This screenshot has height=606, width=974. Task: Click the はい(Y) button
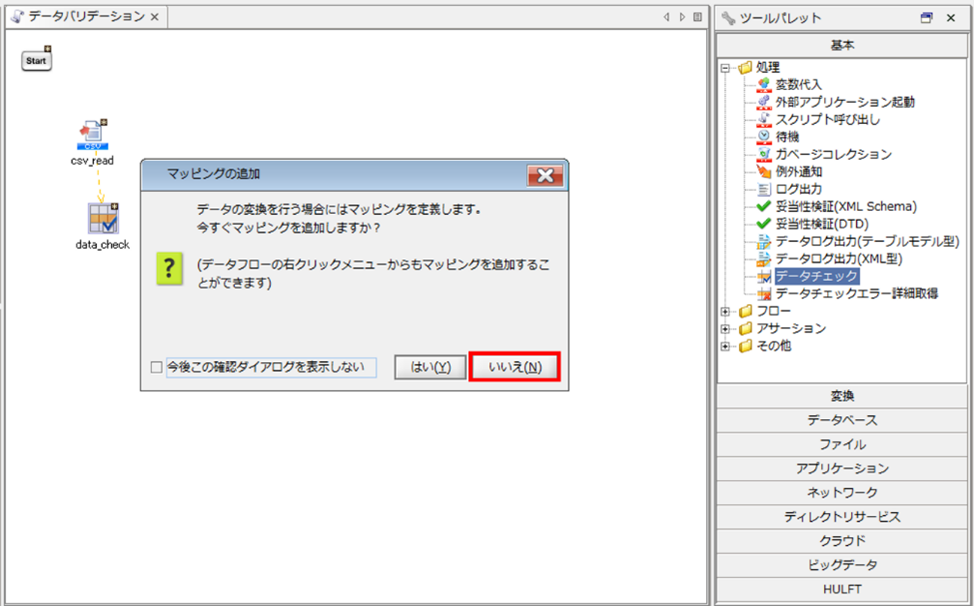tap(430, 367)
